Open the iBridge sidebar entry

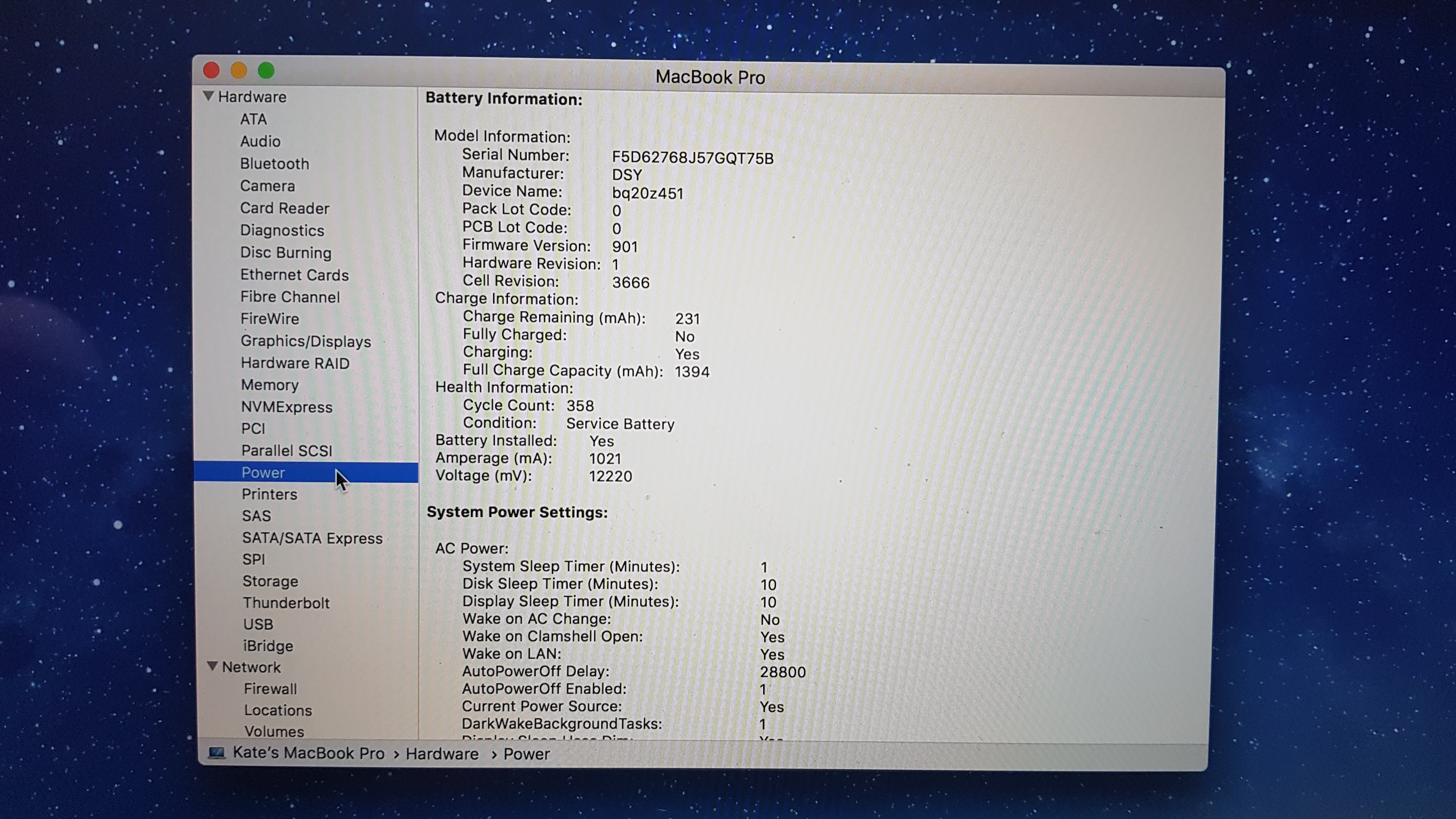(x=267, y=645)
